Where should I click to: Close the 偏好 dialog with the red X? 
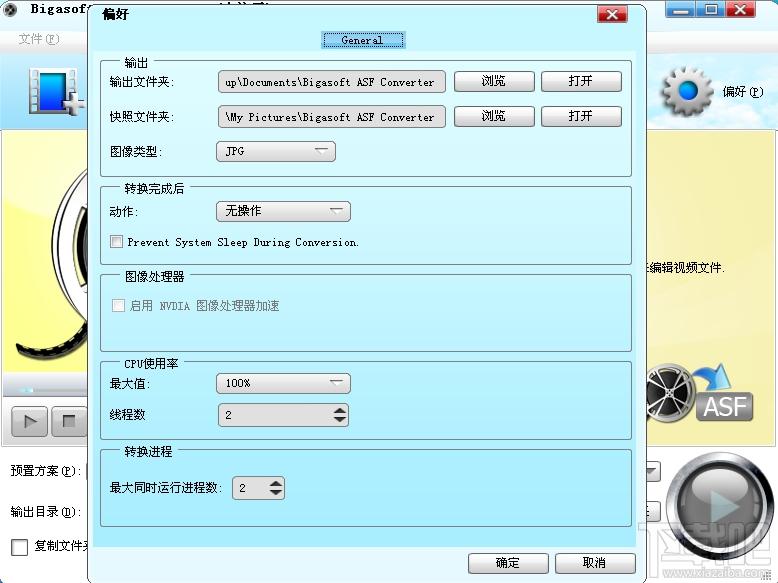coord(612,14)
